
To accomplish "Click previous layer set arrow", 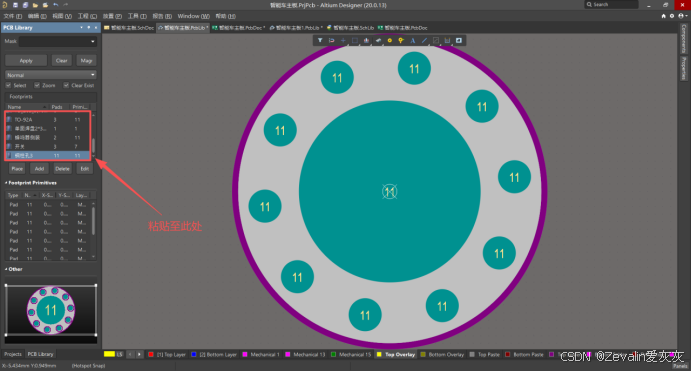I will [x=130, y=354].
